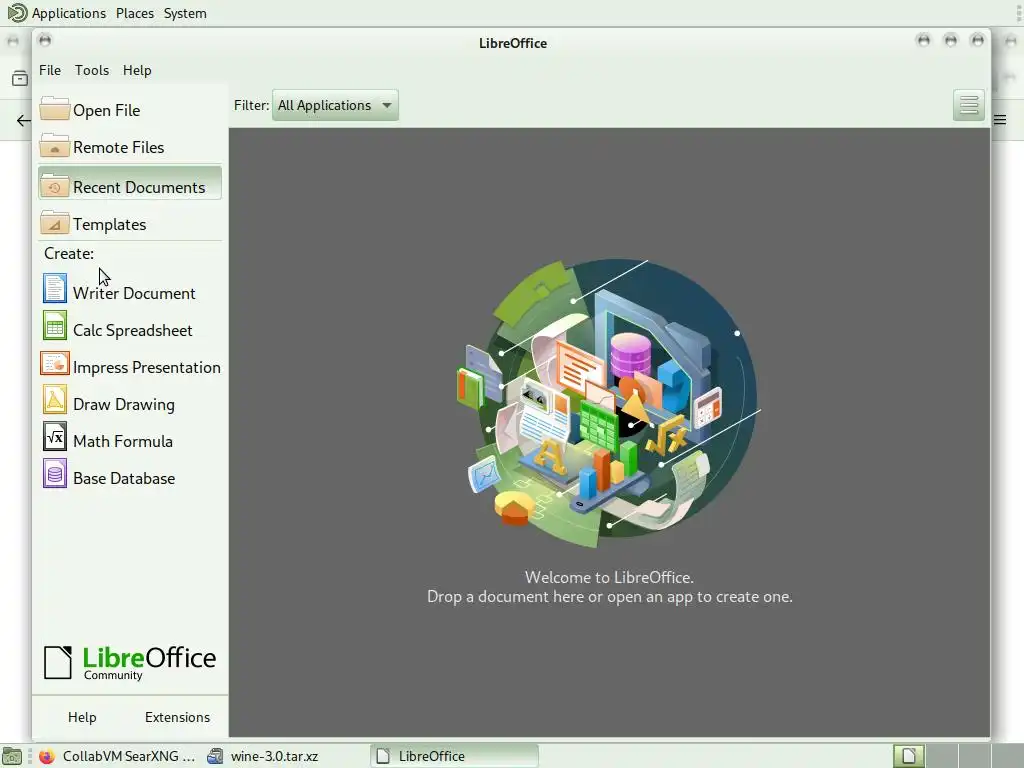This screenshot has width=1024, height=768.
Task: Select the Recent Documents icon
Action: pyautogui.click(x=55, y=187)
